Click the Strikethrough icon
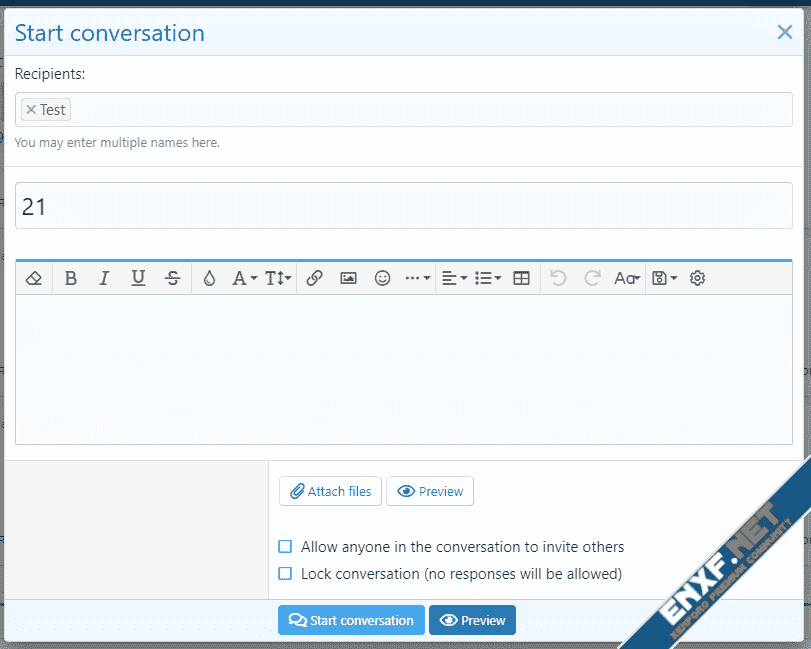 [172, 279]
